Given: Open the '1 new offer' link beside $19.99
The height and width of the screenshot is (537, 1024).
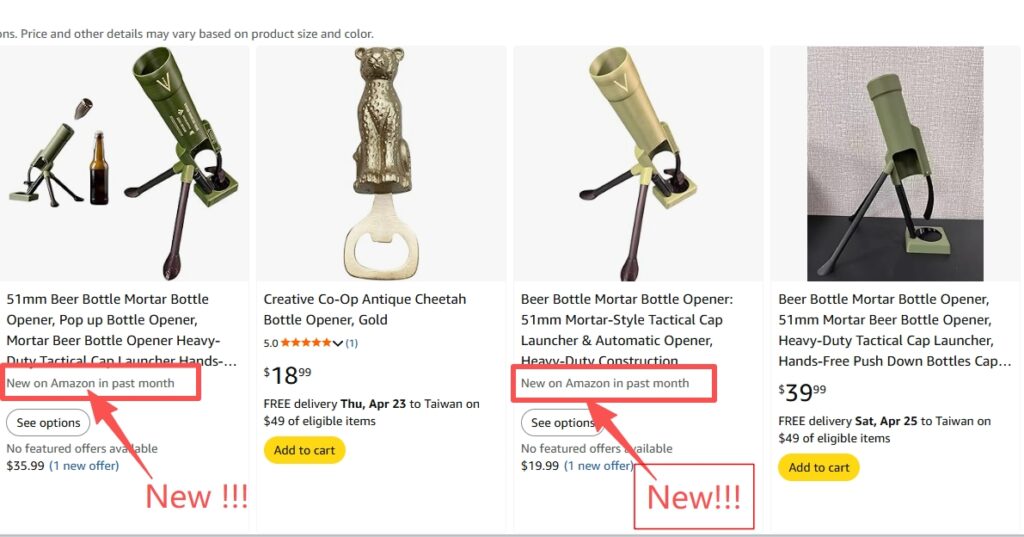Looking at the screenshot, I should pos(598,466).
